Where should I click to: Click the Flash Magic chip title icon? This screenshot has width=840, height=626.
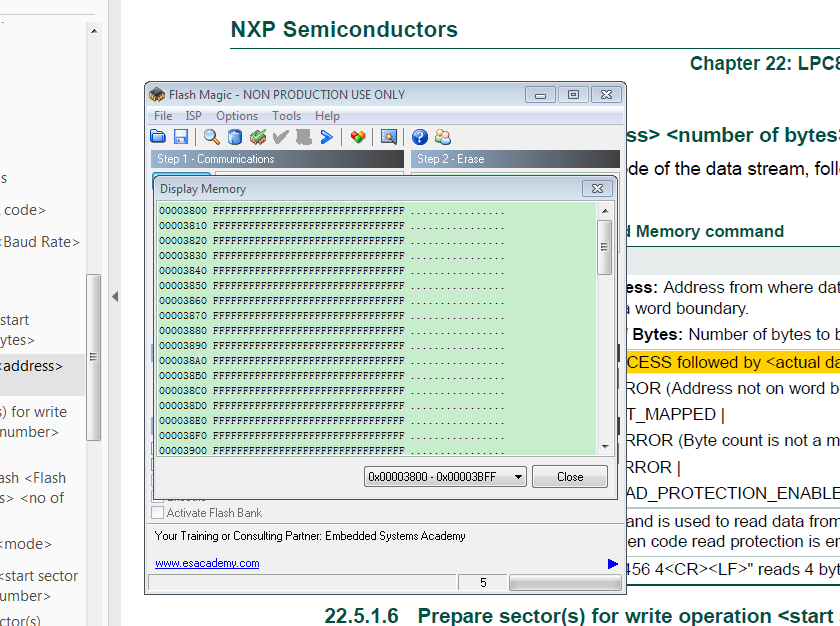[157, 95]
